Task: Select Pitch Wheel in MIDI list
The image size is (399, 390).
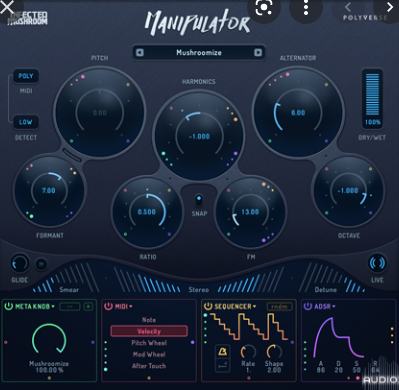Action: (149, 343)
